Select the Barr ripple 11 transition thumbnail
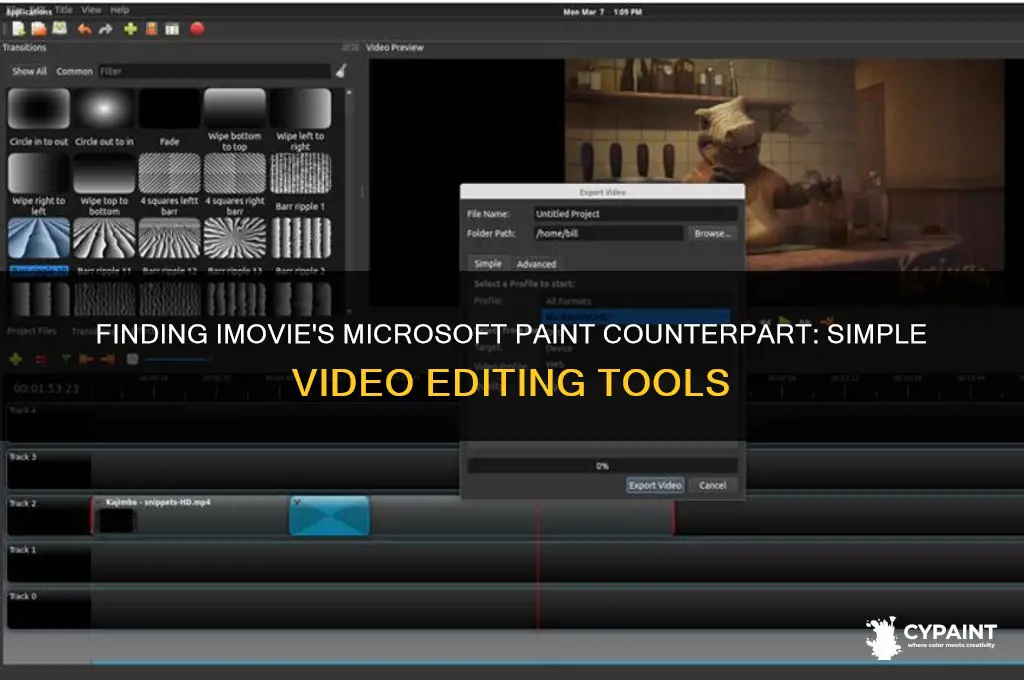The image size is (1024, 680). pyautogui.click(x=104, y=238)
